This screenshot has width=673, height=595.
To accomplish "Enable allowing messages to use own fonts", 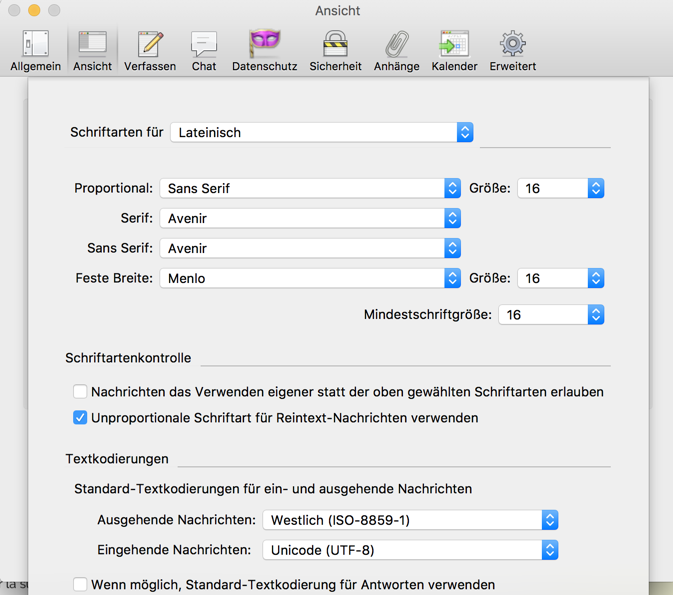I will click(x=80, y=392).
